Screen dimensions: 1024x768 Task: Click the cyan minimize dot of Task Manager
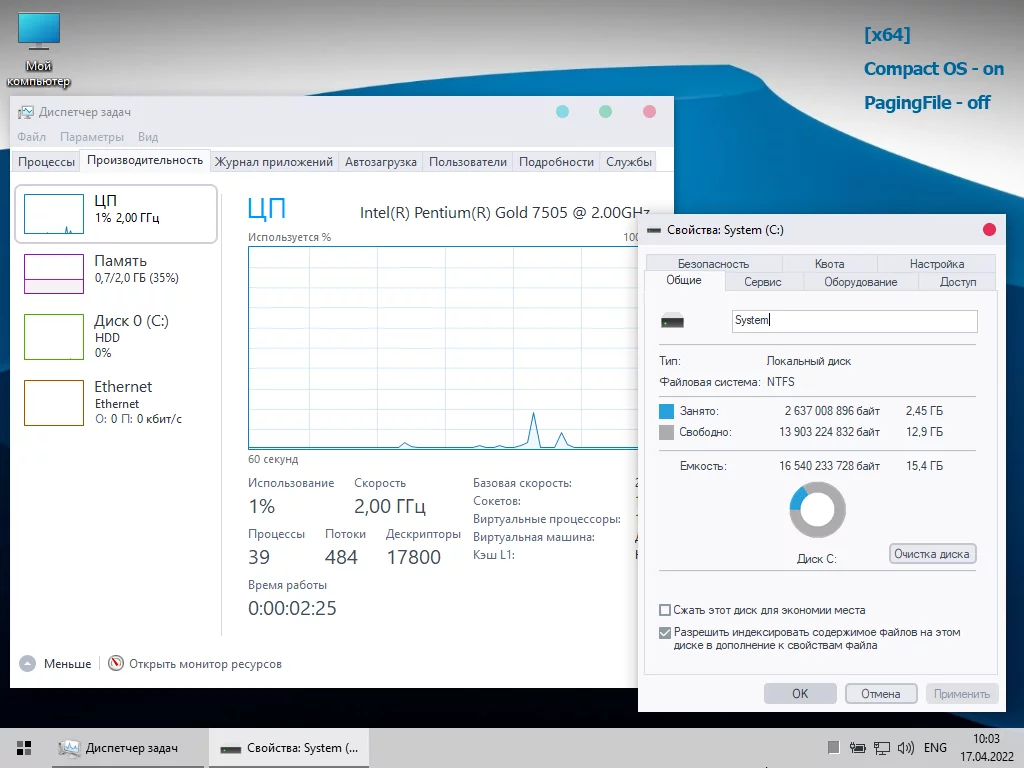pyautogui.click(x=562, y=112)
